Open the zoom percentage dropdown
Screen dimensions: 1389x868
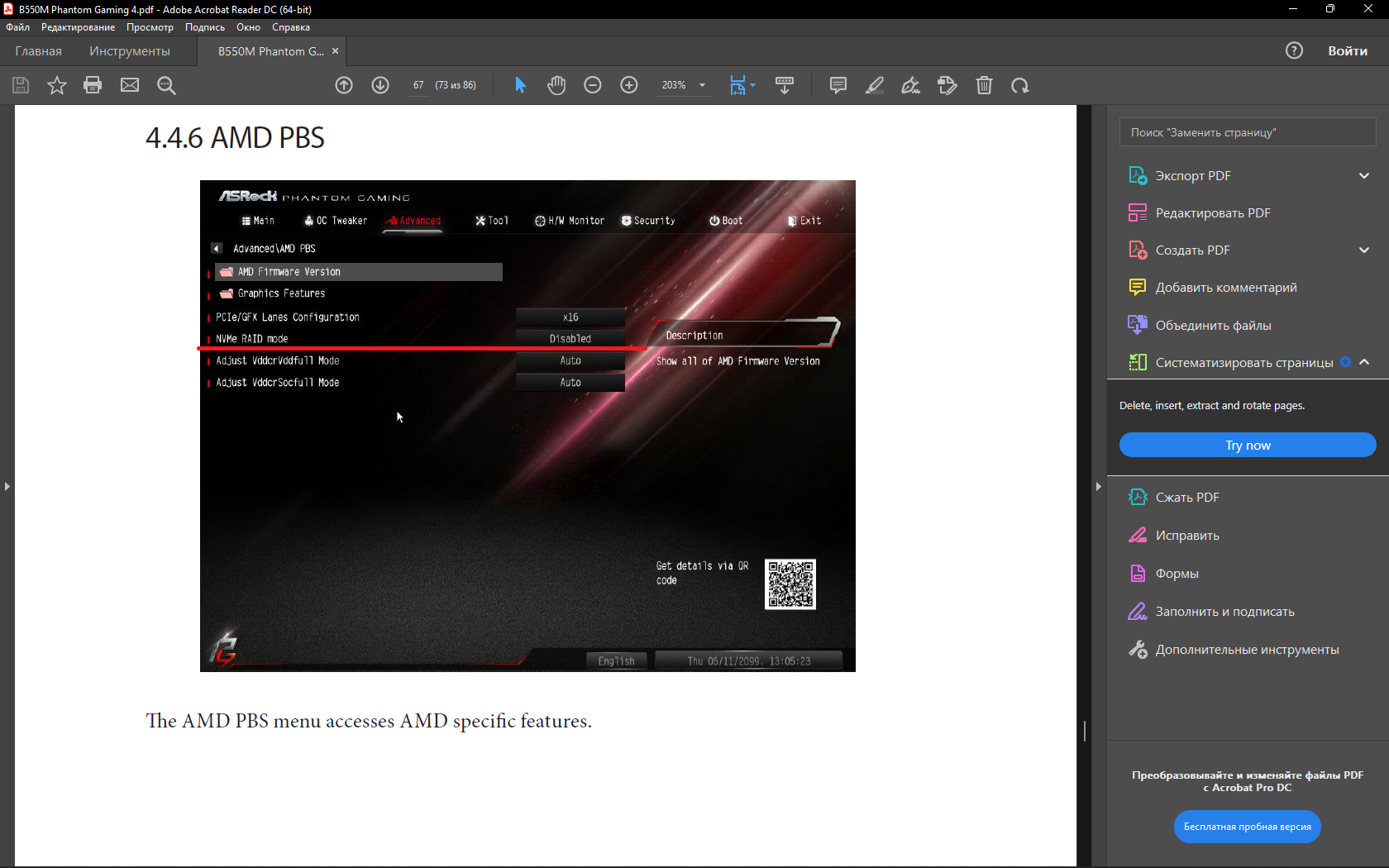coord(702,85)
